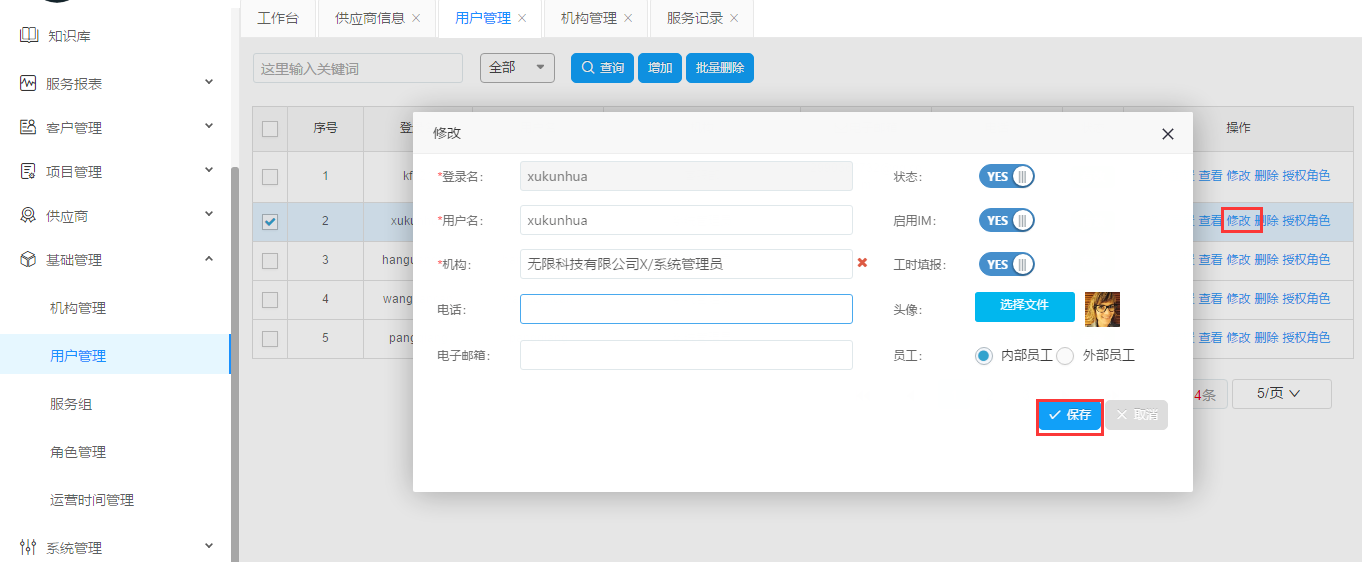This screenshot has width=1362, height=562.
Task: Switch to the 机构管理 tab
Action: (588, 18)
